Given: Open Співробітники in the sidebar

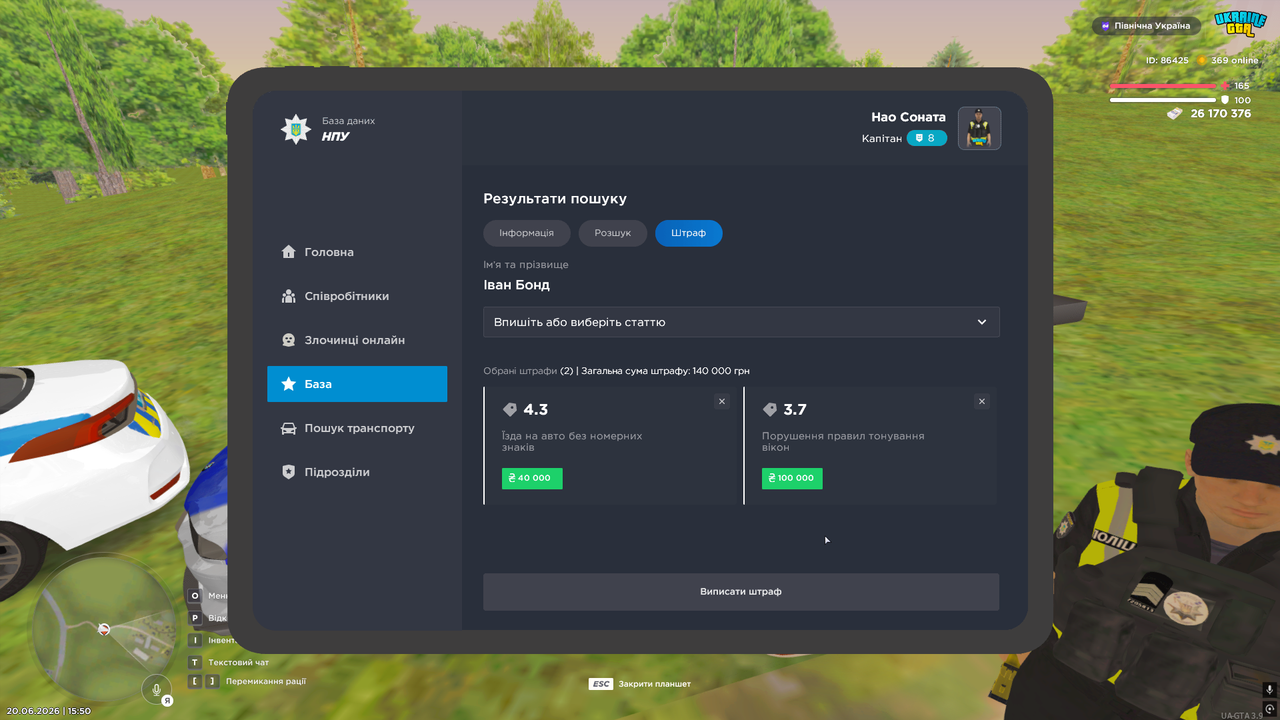Looking at the screenshot, I should (x=357, y=296).
